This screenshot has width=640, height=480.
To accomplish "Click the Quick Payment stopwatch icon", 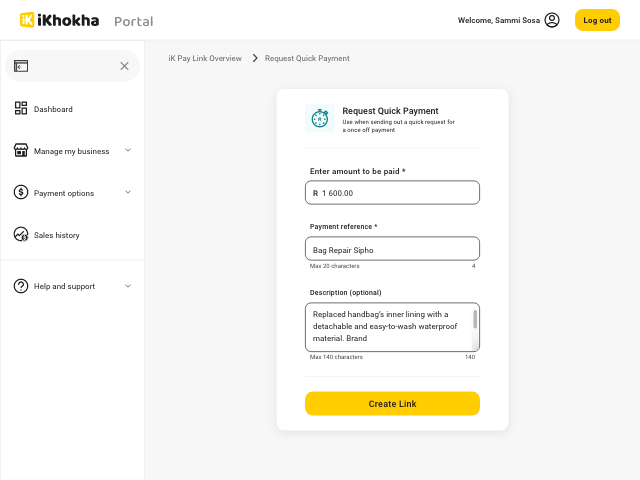I will [320, 118].
